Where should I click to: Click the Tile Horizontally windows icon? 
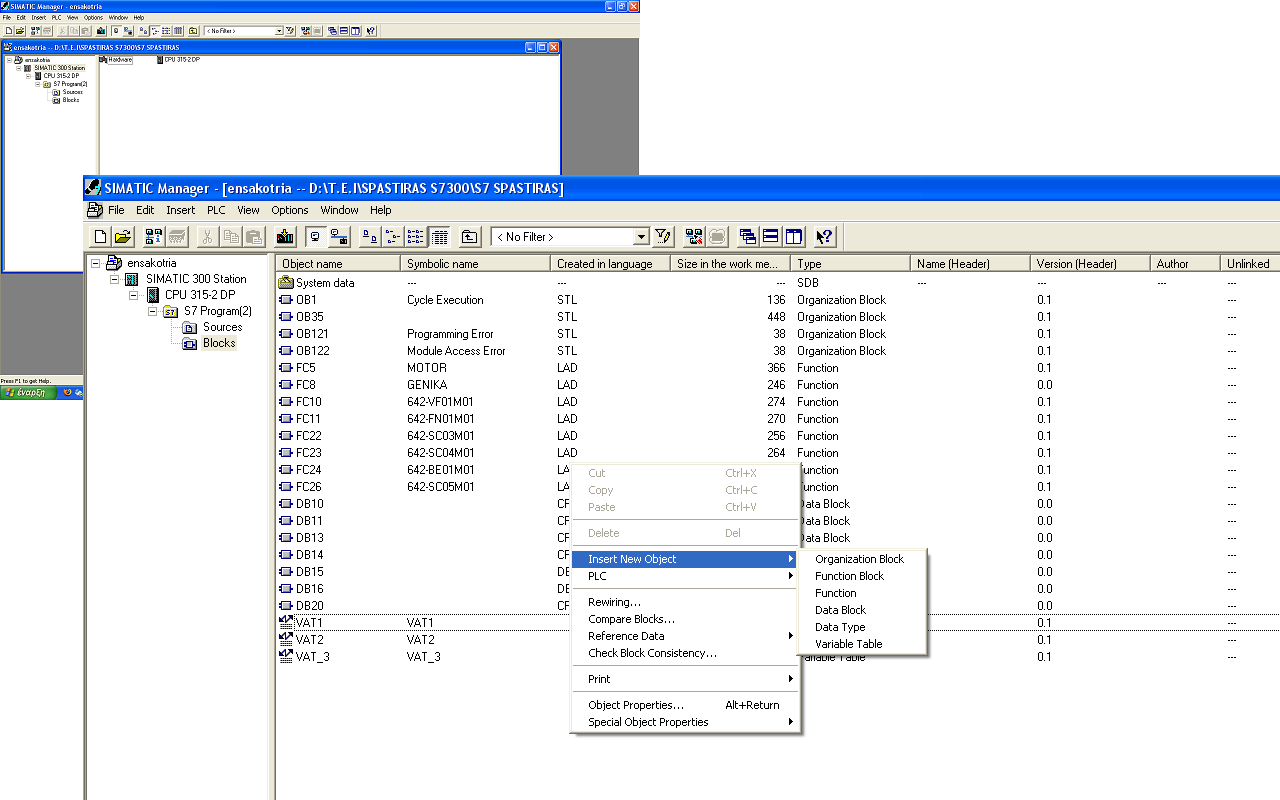pyautogui.click(x=771, y=237)
